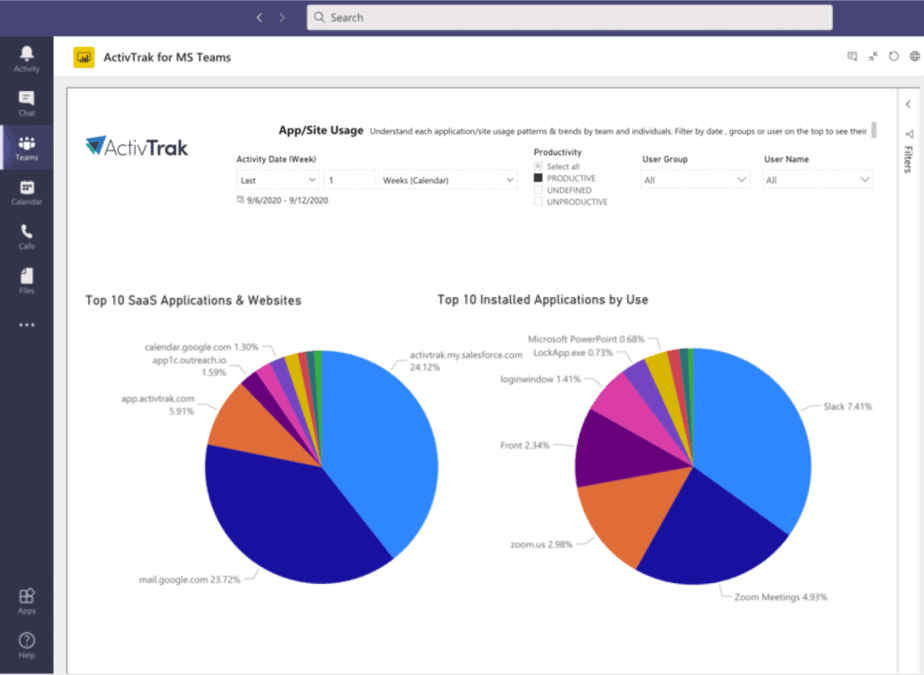This screenshot has height=675, width=924.
Task: Click Top 10 SaaS Applications & Websites title
Action: 193,300
